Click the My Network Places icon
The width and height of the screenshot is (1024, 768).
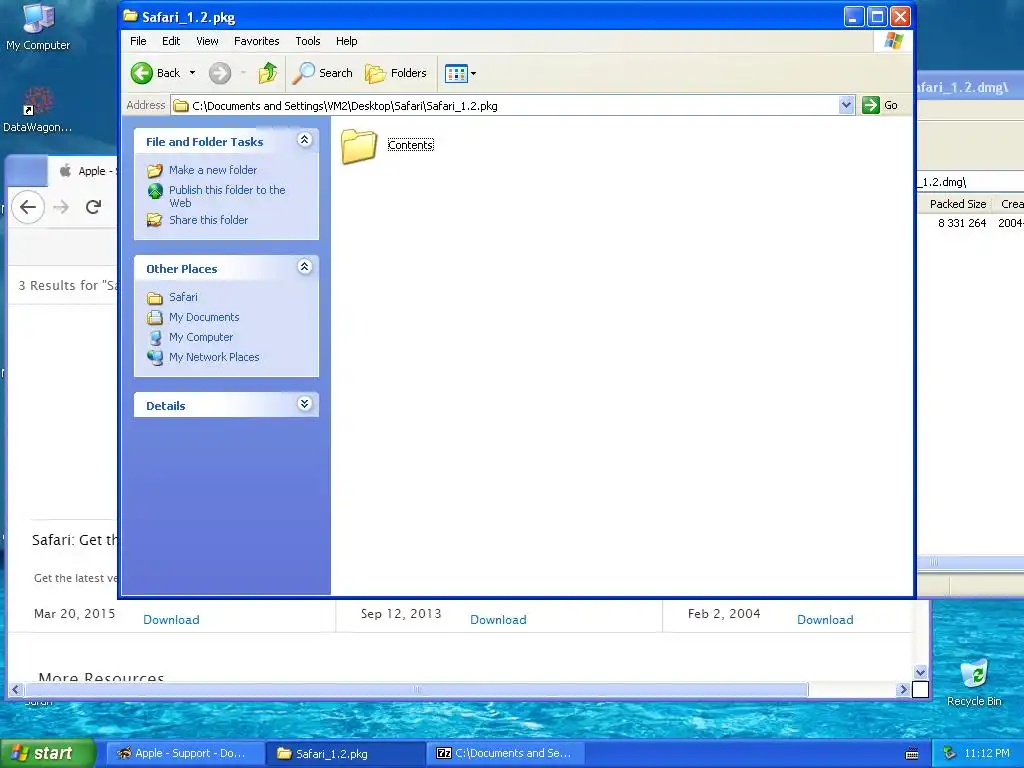point(155,357)
